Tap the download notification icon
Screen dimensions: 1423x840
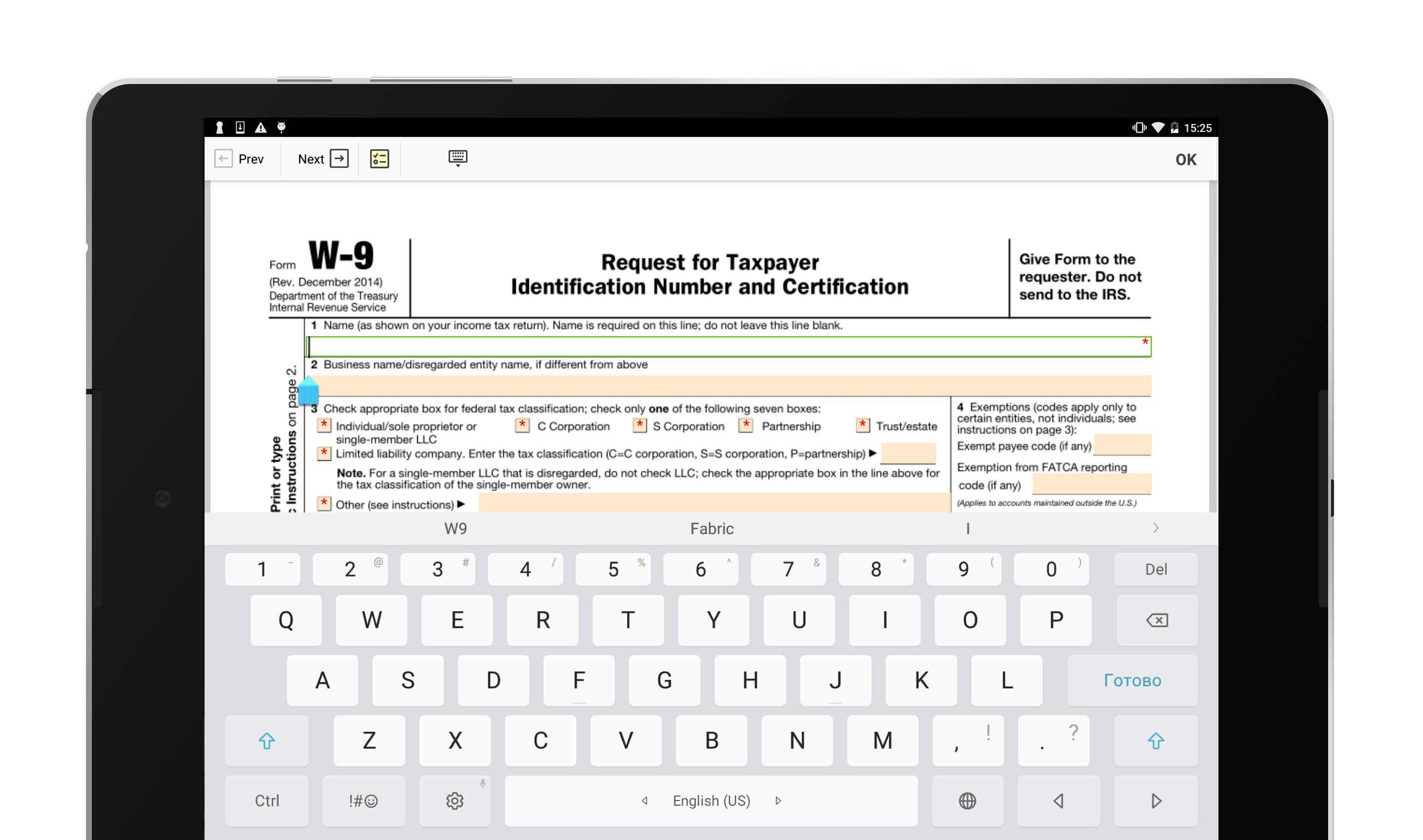tap(240, 127)
